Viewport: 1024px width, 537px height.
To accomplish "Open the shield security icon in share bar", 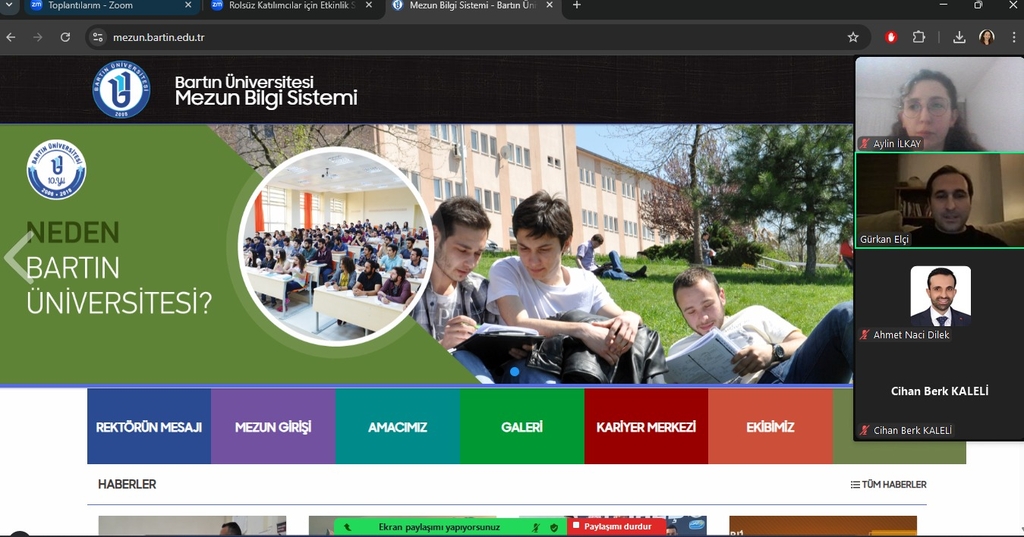I will click(x=554, y=527).
